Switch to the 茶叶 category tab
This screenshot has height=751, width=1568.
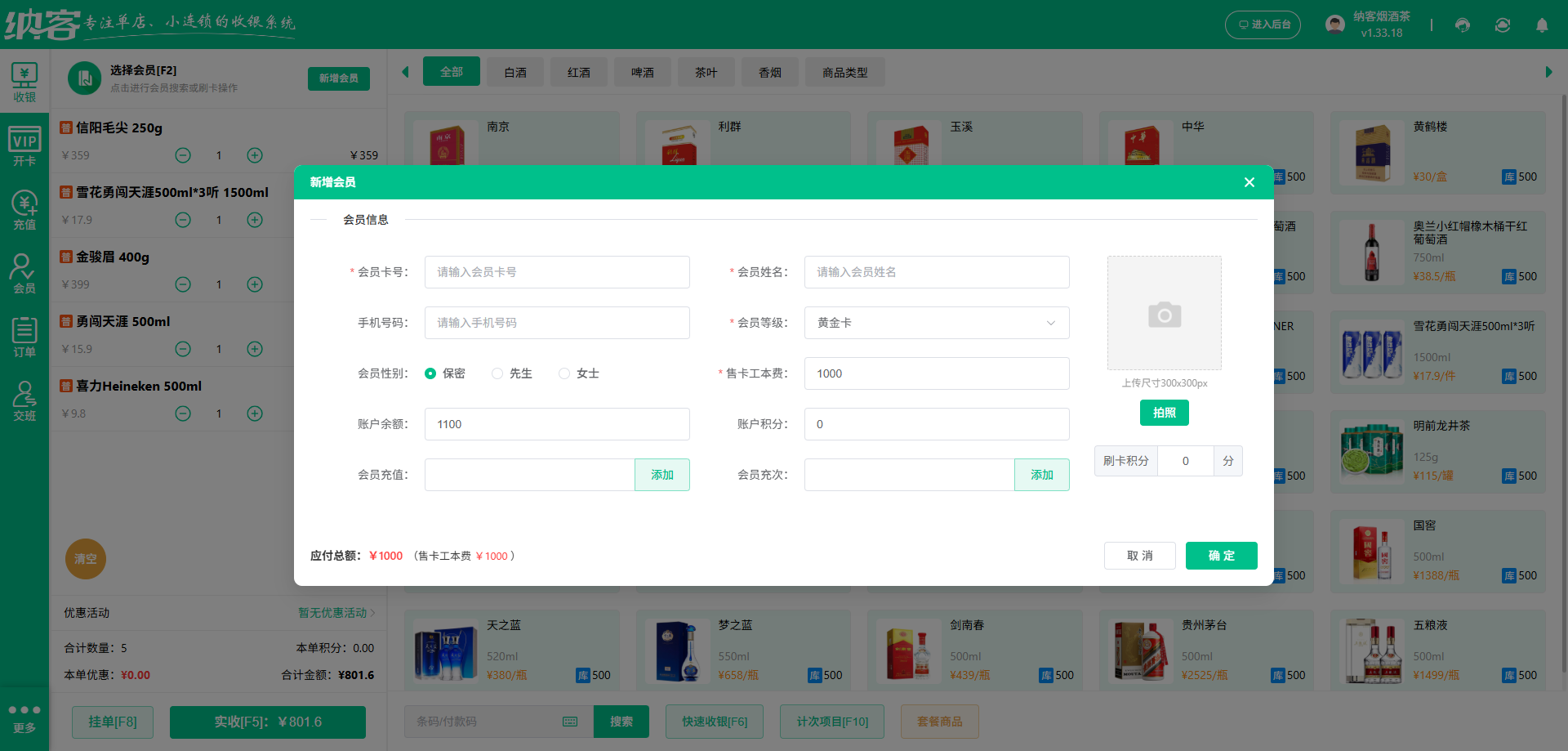706,72
